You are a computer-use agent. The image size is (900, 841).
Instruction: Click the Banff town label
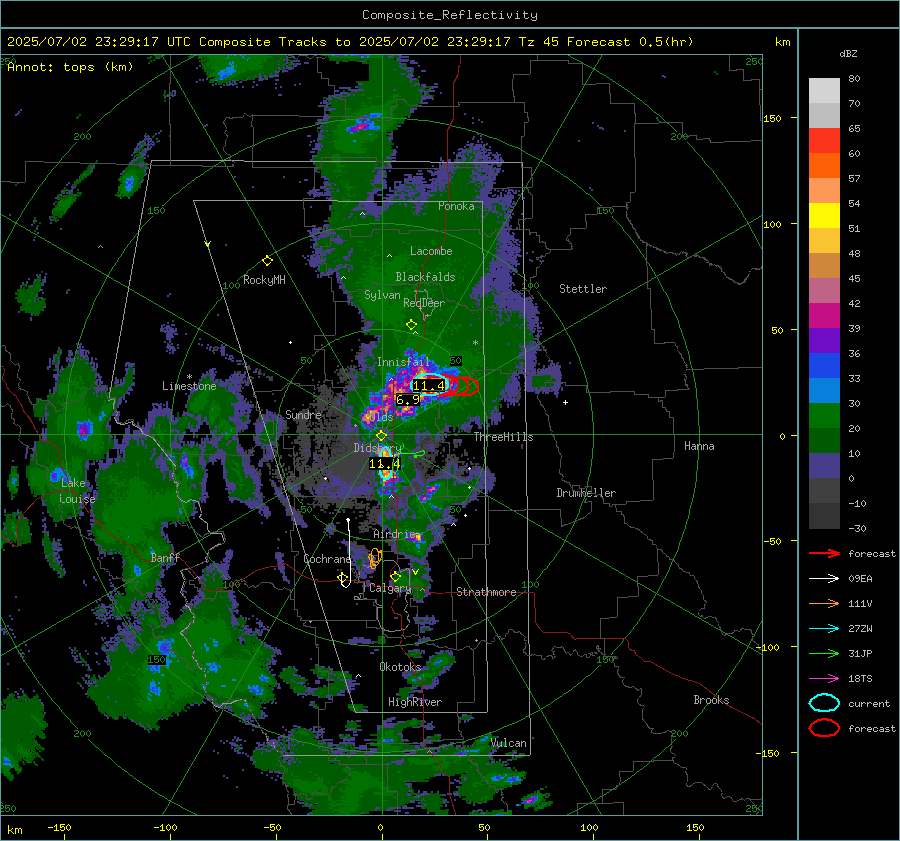pyautogui.click(x=165, y=558)
